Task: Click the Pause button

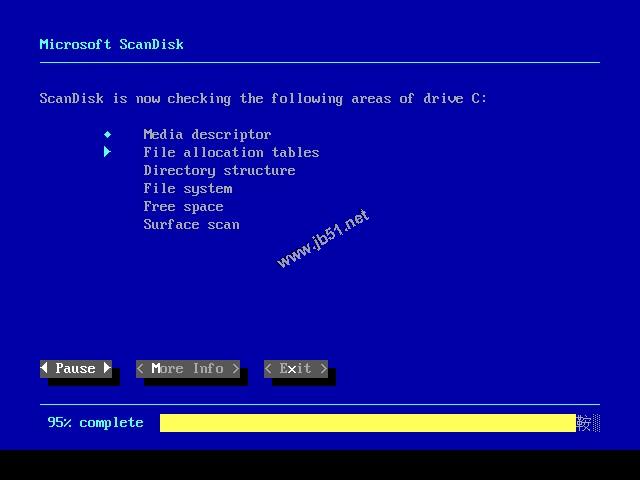Action: pos(76,369)
